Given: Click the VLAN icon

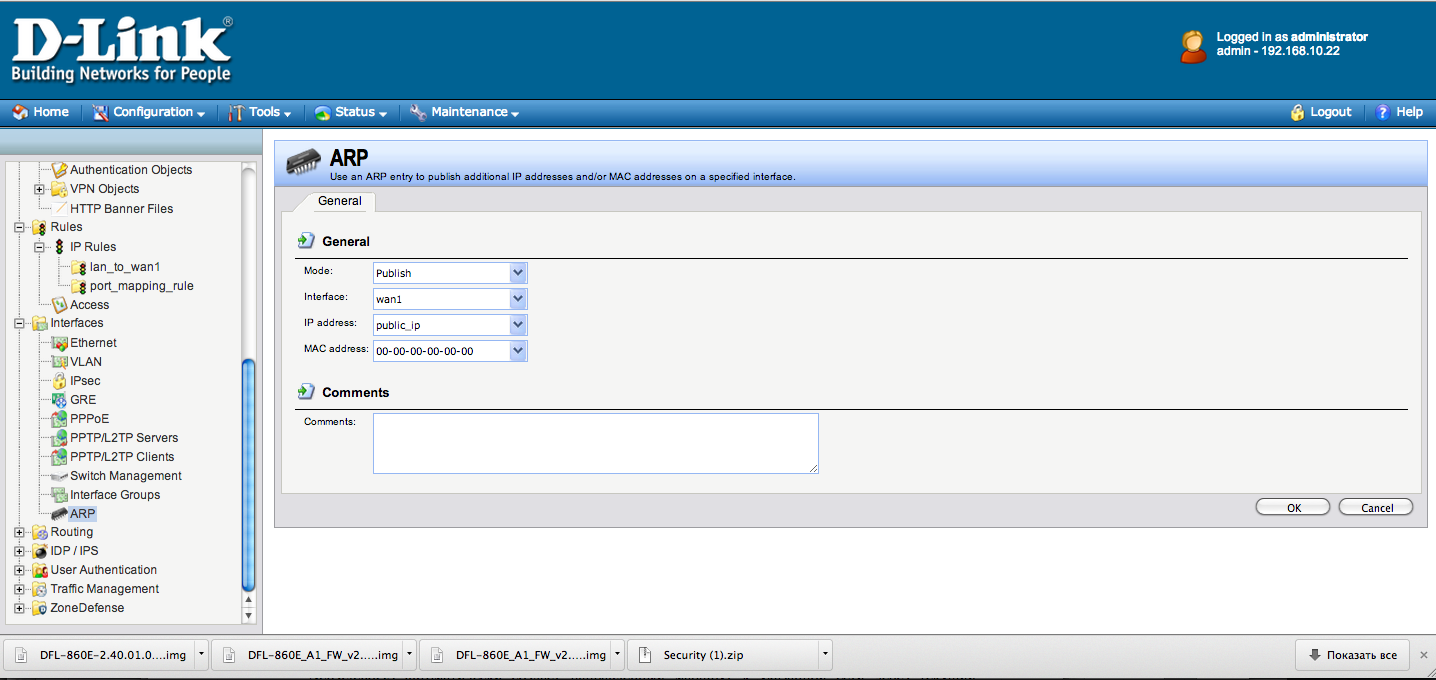Looking at the screenshot, I should coord(59,362).
